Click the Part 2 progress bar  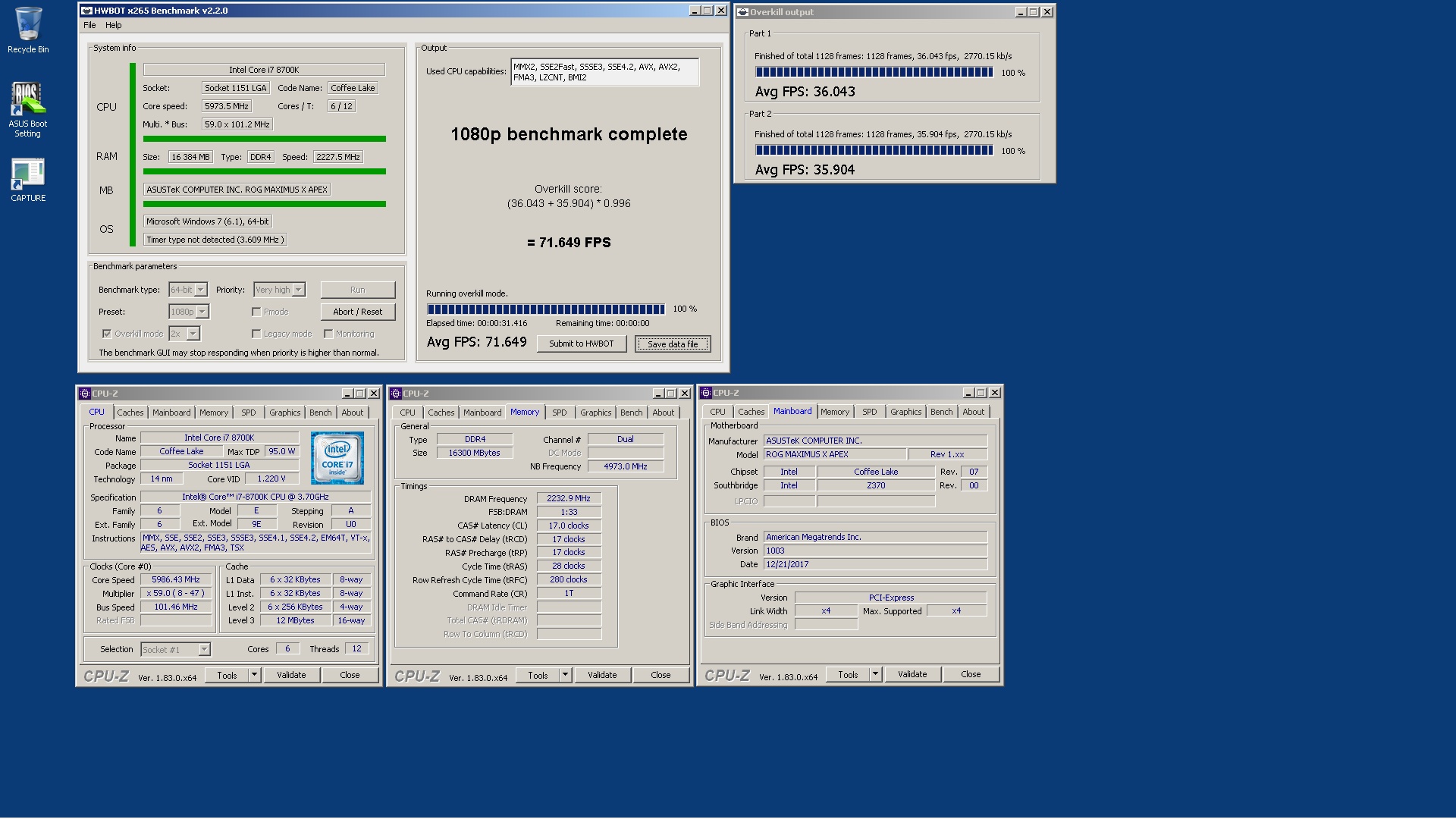click(x=874, y=151)
